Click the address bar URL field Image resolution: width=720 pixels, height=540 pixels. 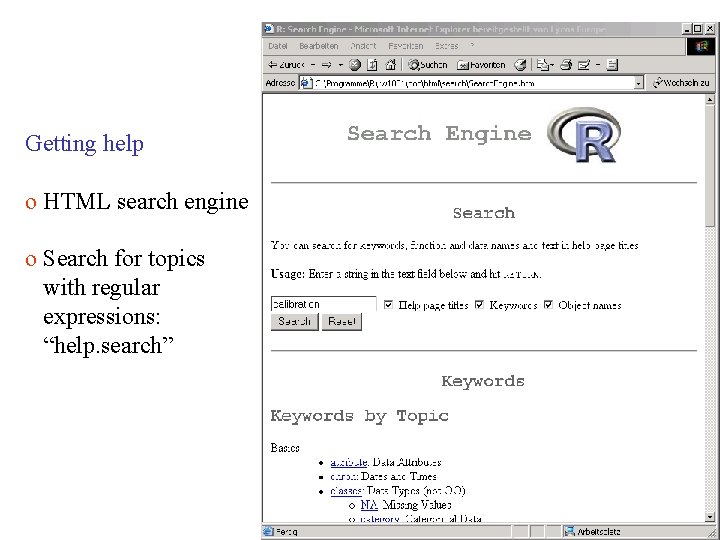click(x=467, y=83)
